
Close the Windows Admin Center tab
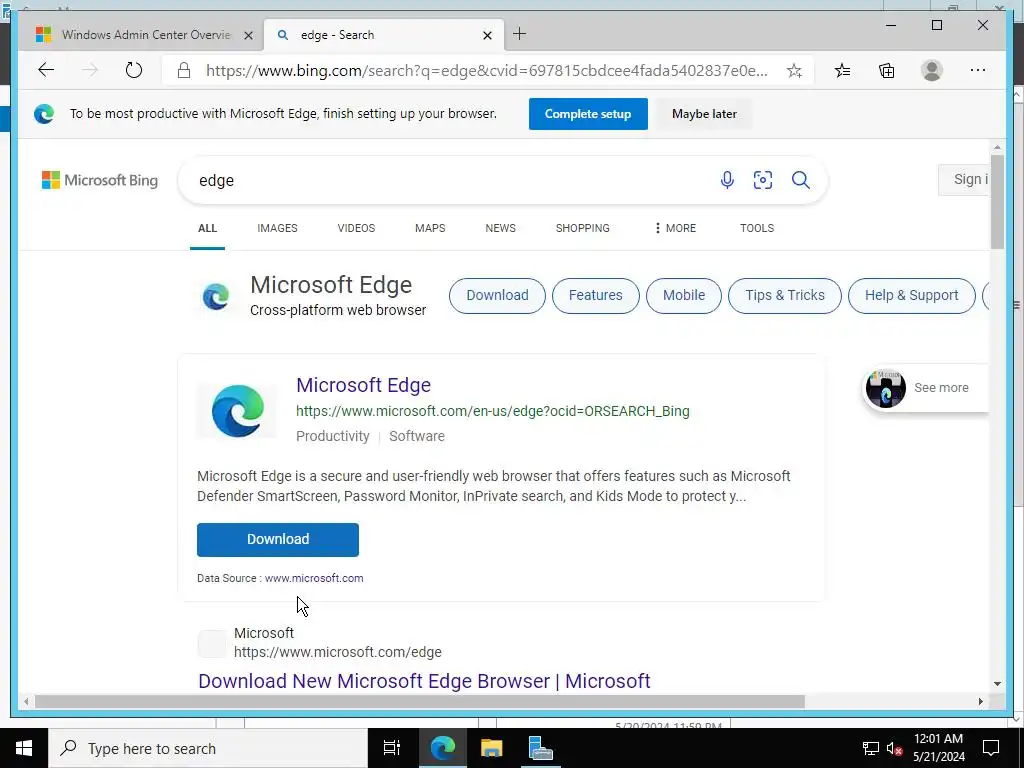coord(248,35)
